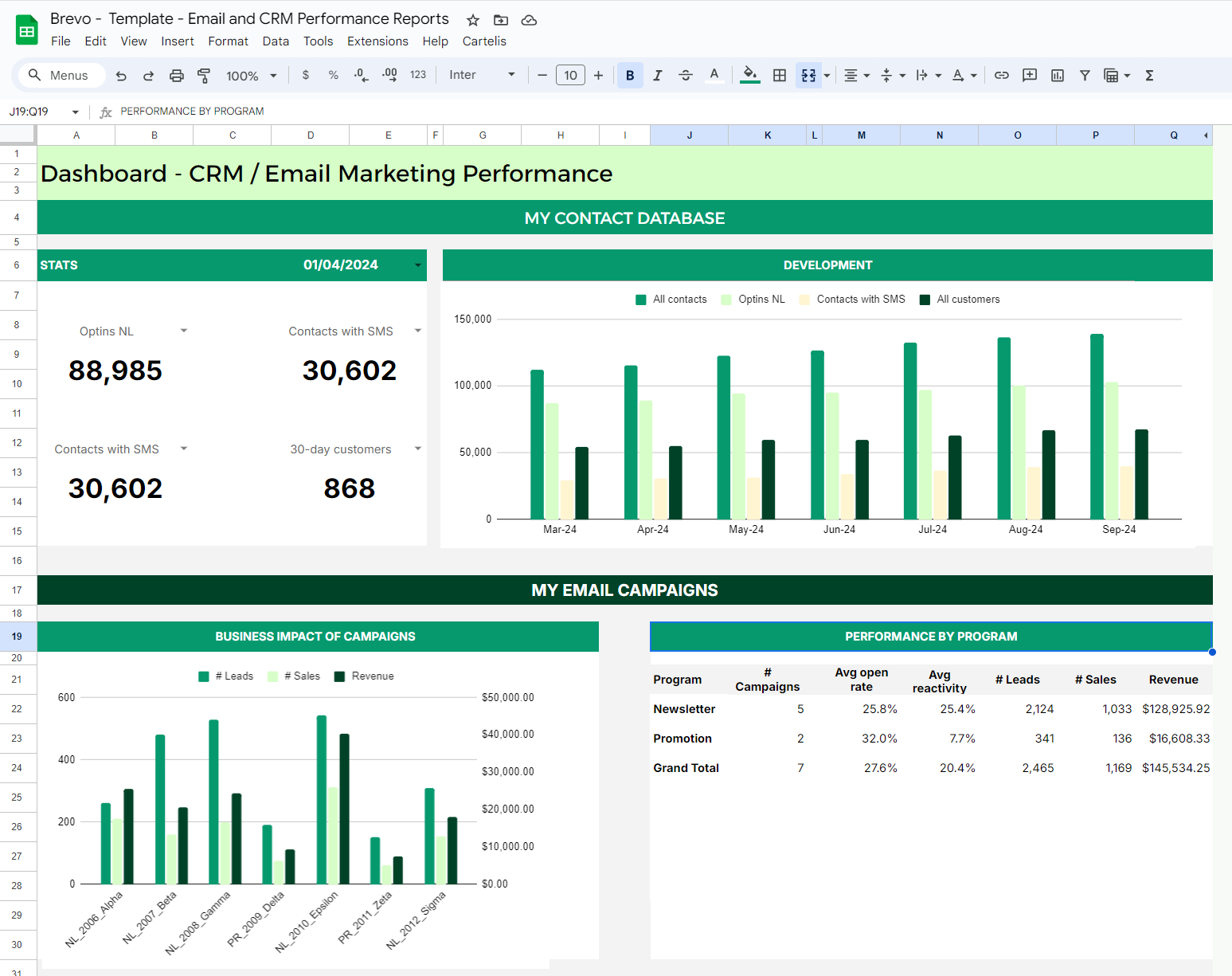Viewport: 1232px width, 976px height.
Task: Open the Optins NL metric dropdown
Action: pyautogui.click(x=184, y=331)
